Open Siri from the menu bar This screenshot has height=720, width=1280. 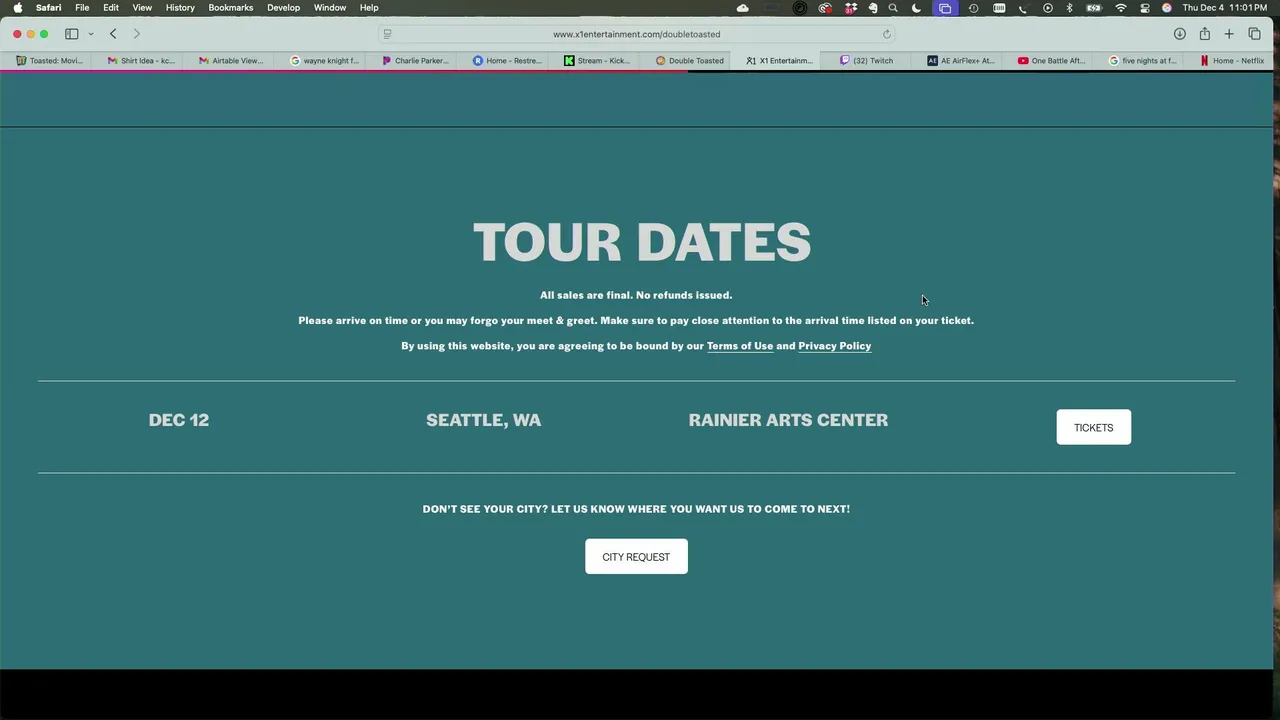click(1166, 8)
